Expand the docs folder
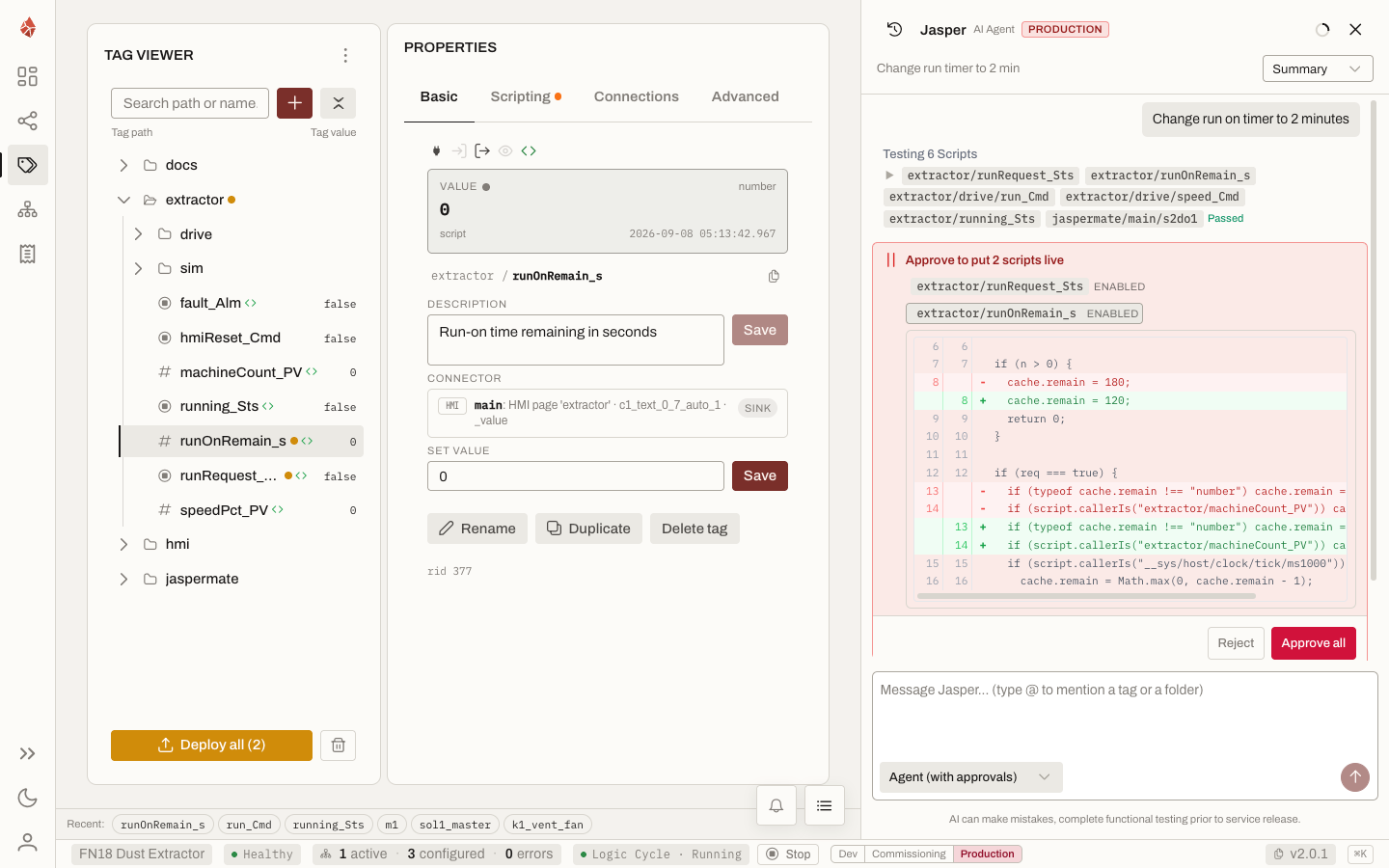 point(123,166)
